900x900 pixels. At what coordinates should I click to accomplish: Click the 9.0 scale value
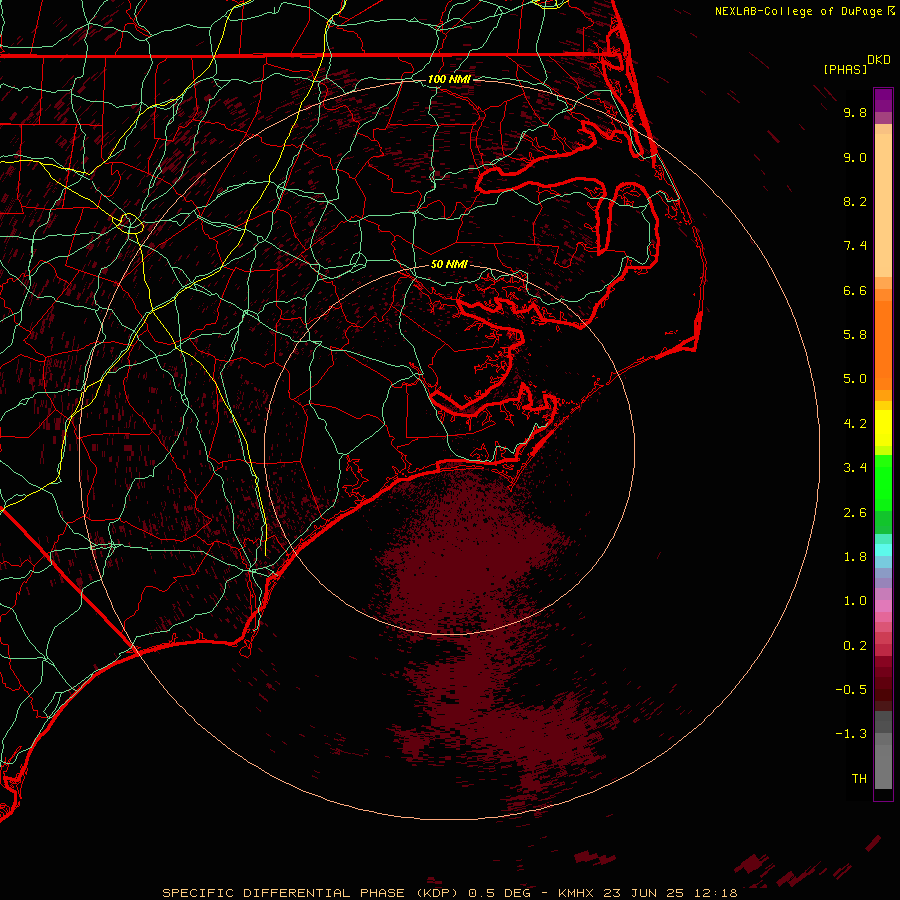coord(855,157)
